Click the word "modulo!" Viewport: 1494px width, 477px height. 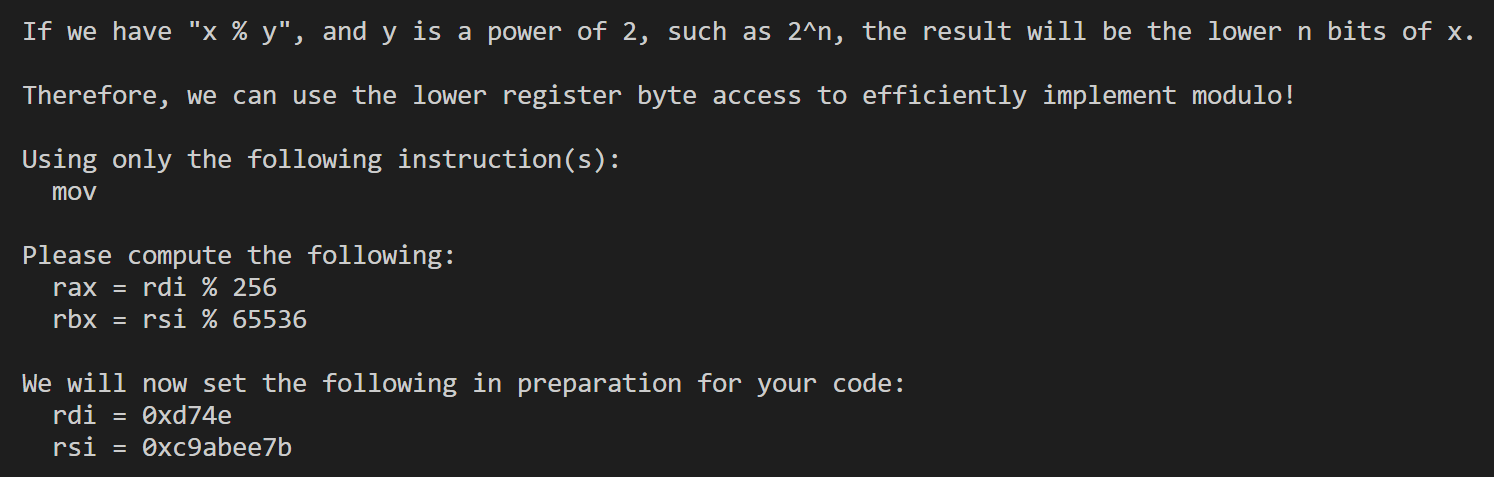(x=1243, y=96)
